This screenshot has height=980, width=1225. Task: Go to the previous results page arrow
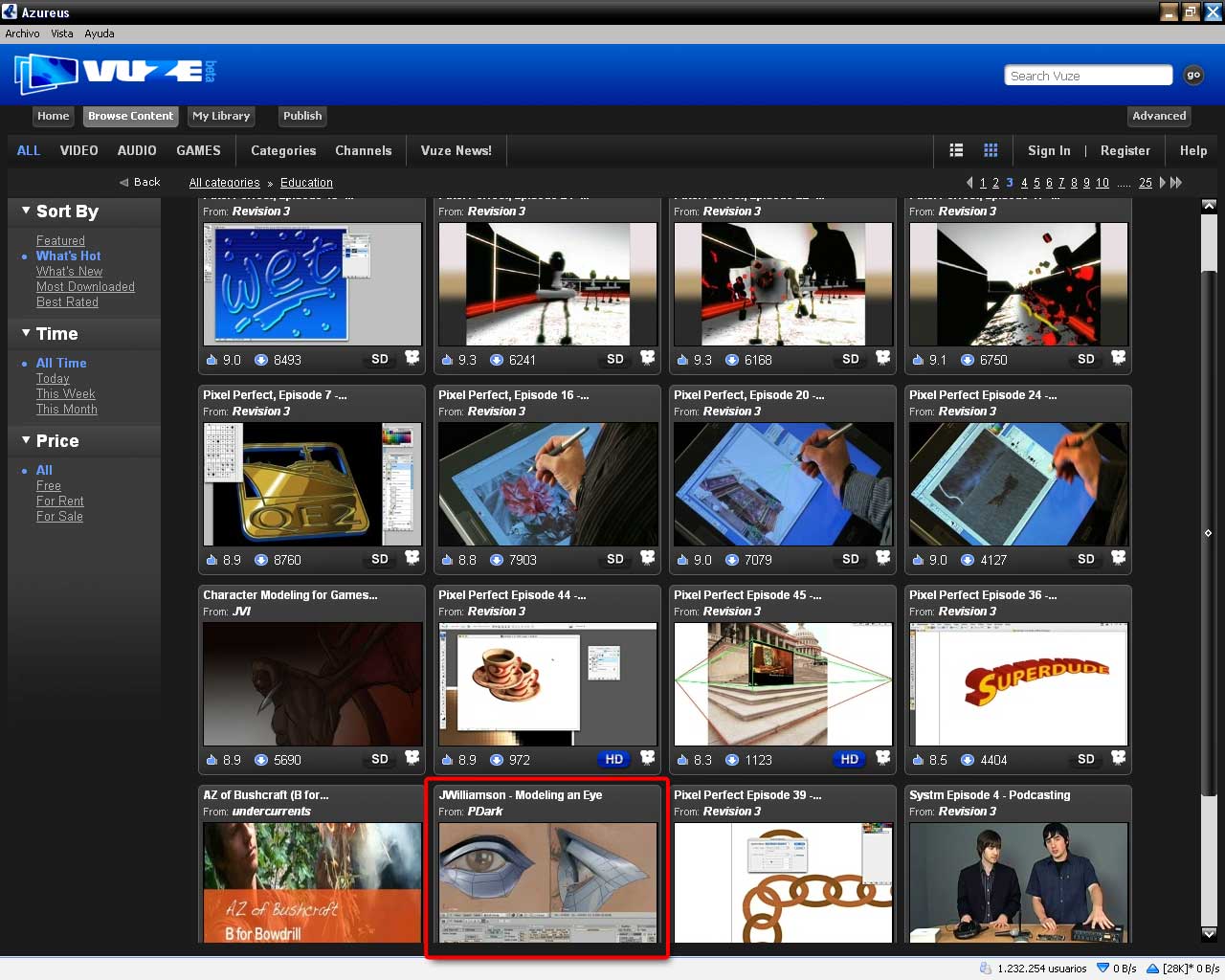tap(969, 182)
